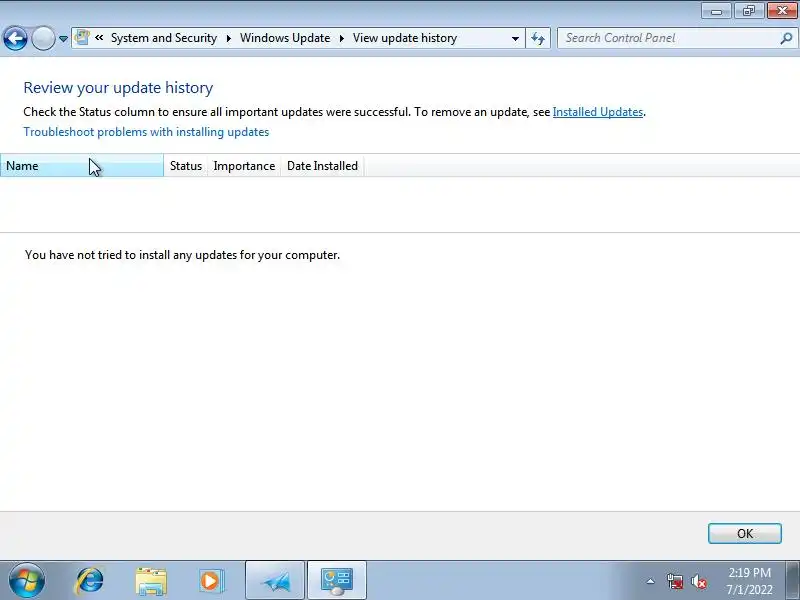800x600 pixels.
Task: Sort by the Name column header
Action: [82, 166]
